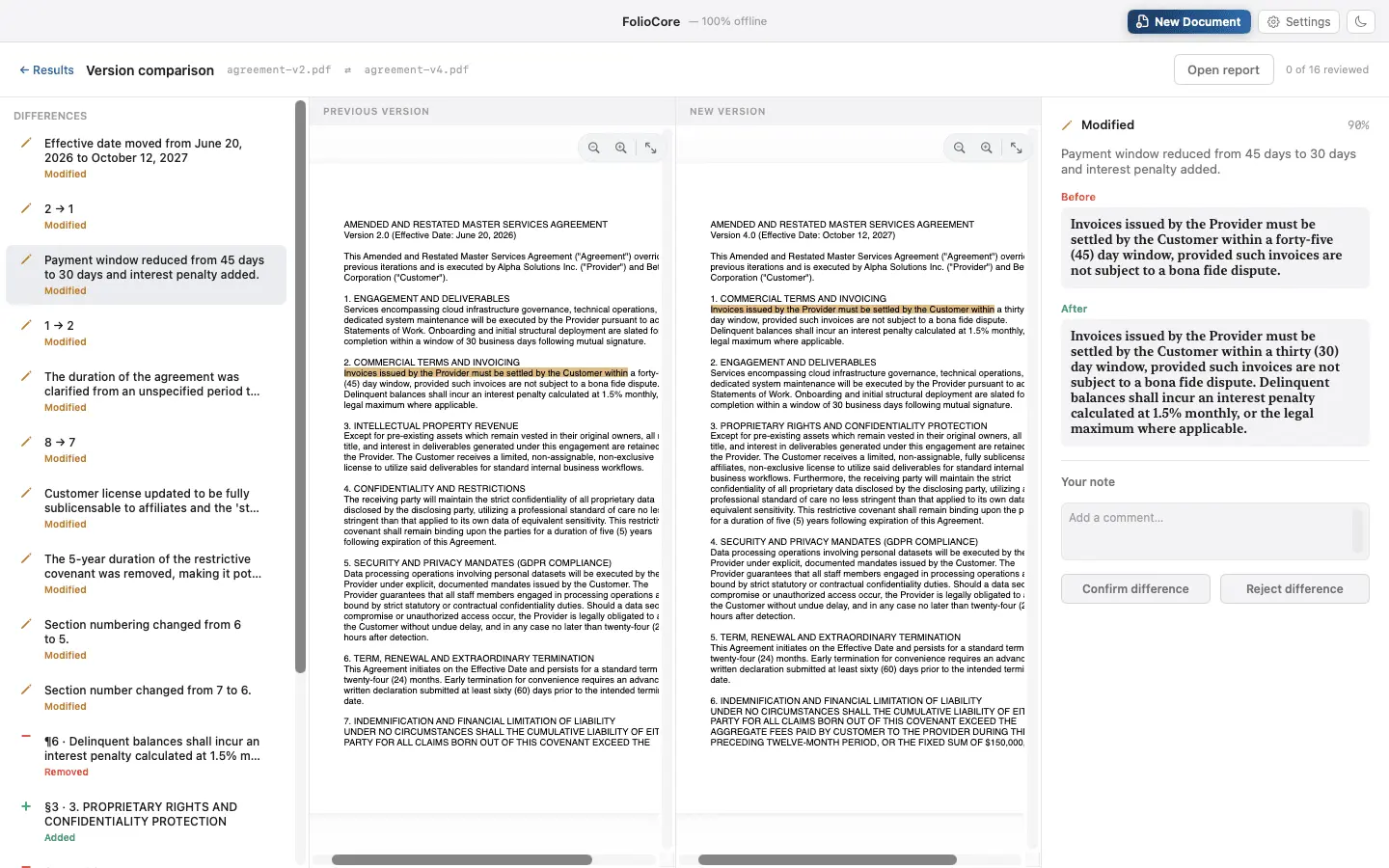This screenshot has width=1389, height=868.
Task: Focus the 'Add a comment' note field
Action: [1214, 531]
